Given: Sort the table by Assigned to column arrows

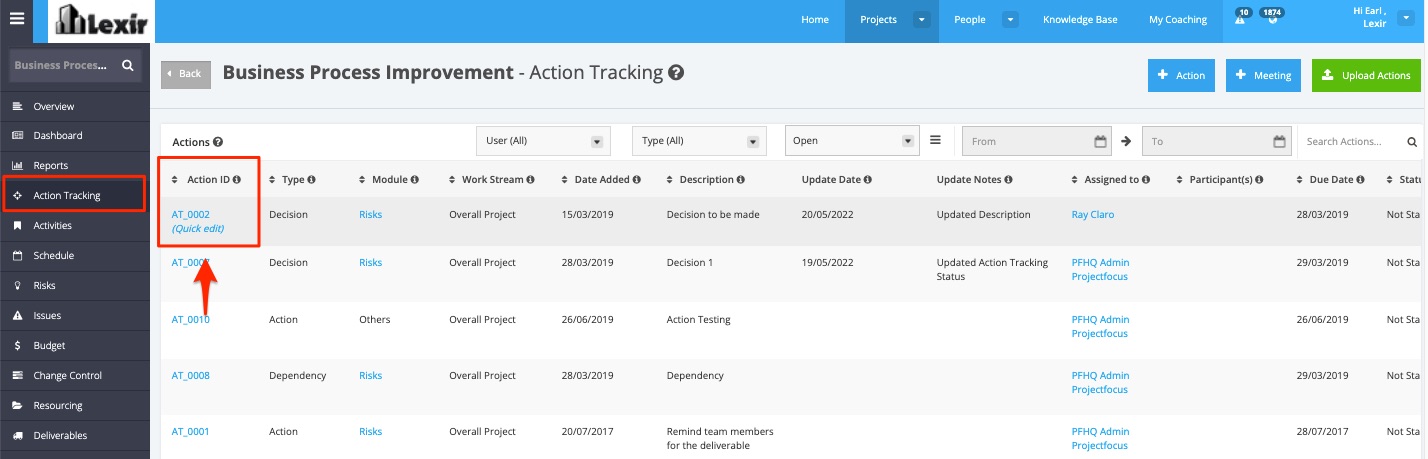Looking at the screenshot, I should coord(1075,180).
